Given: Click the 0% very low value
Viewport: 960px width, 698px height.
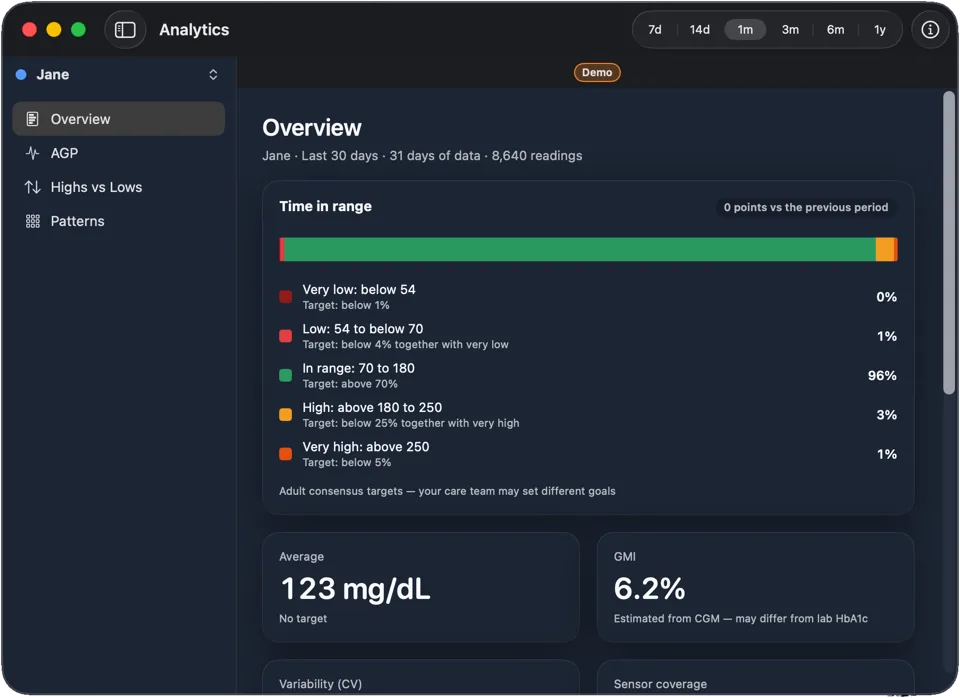Looking at the screenshot, I should 886,297.
